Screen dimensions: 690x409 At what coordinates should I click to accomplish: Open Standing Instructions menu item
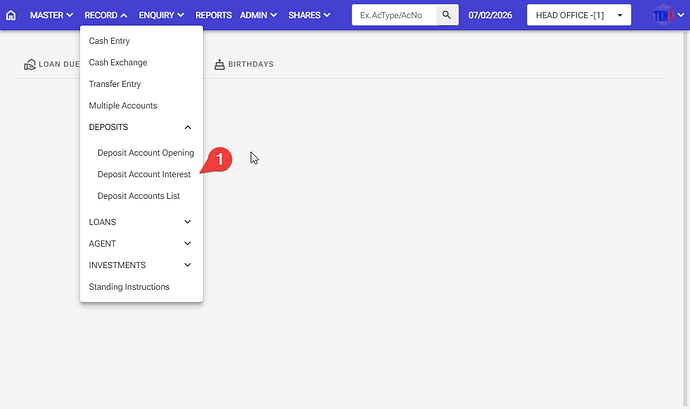point(129,287)
